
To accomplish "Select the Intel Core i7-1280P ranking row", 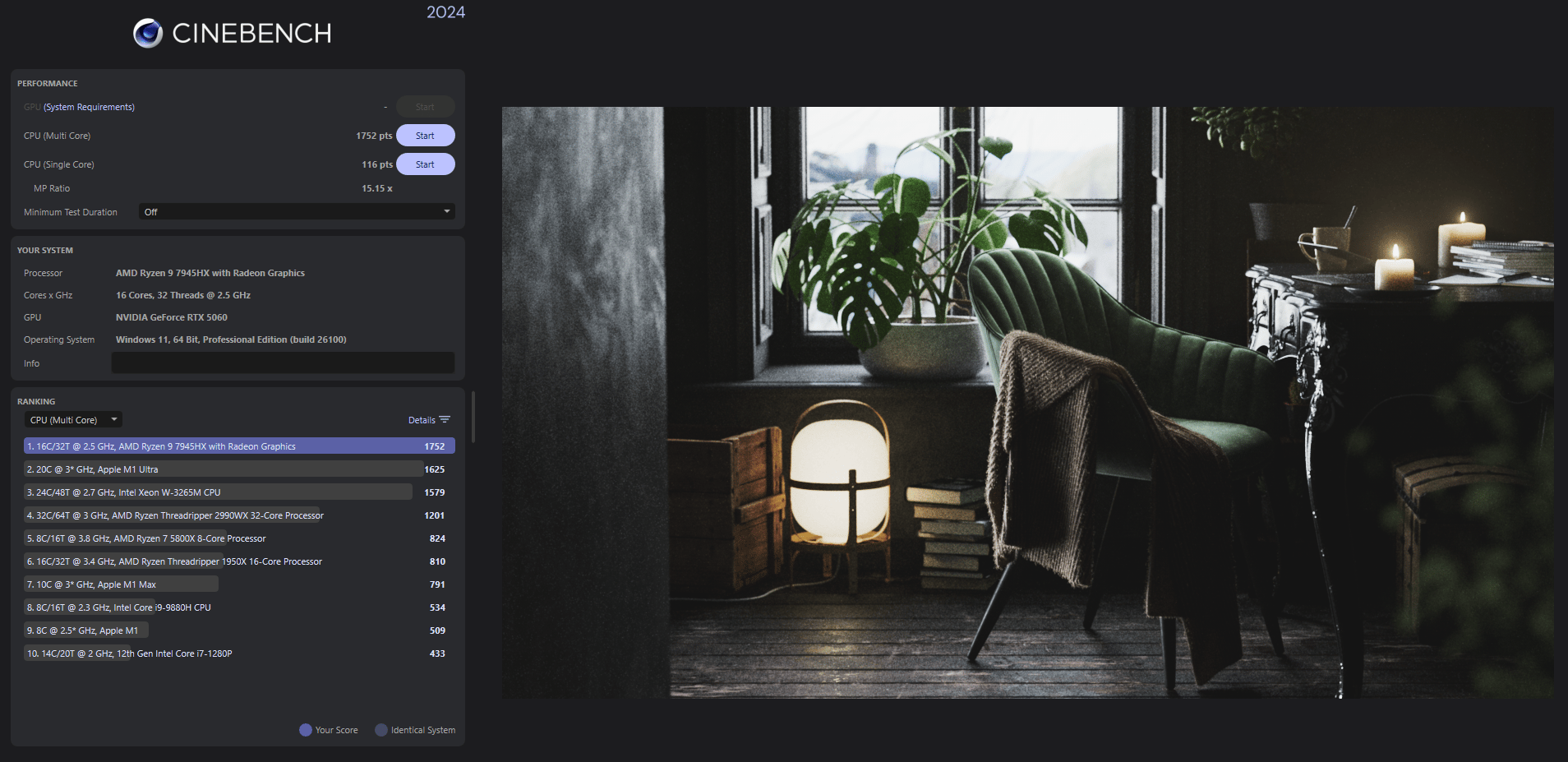I will tap(239, 653).
